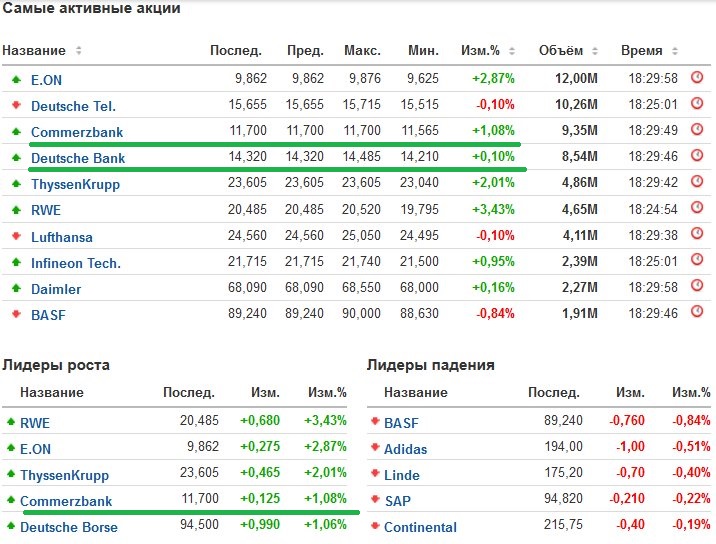Open the RWE link under Лидеры роста

click(x=35, y=423)
